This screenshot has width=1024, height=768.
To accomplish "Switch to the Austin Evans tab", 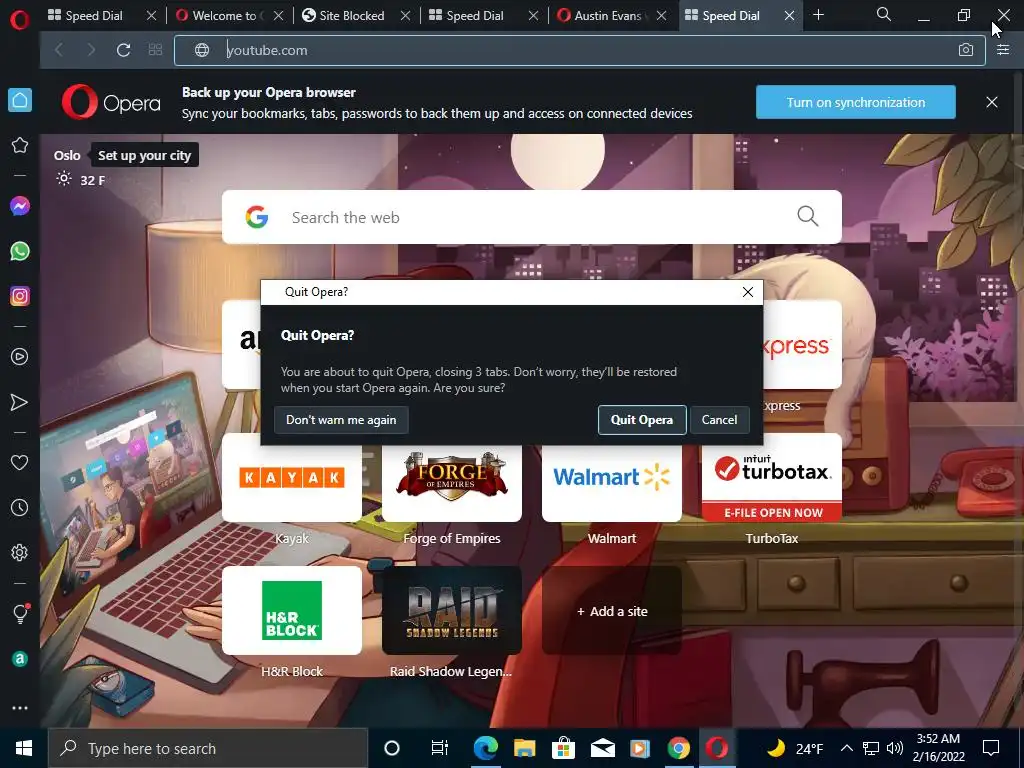I will pos(607,15).
